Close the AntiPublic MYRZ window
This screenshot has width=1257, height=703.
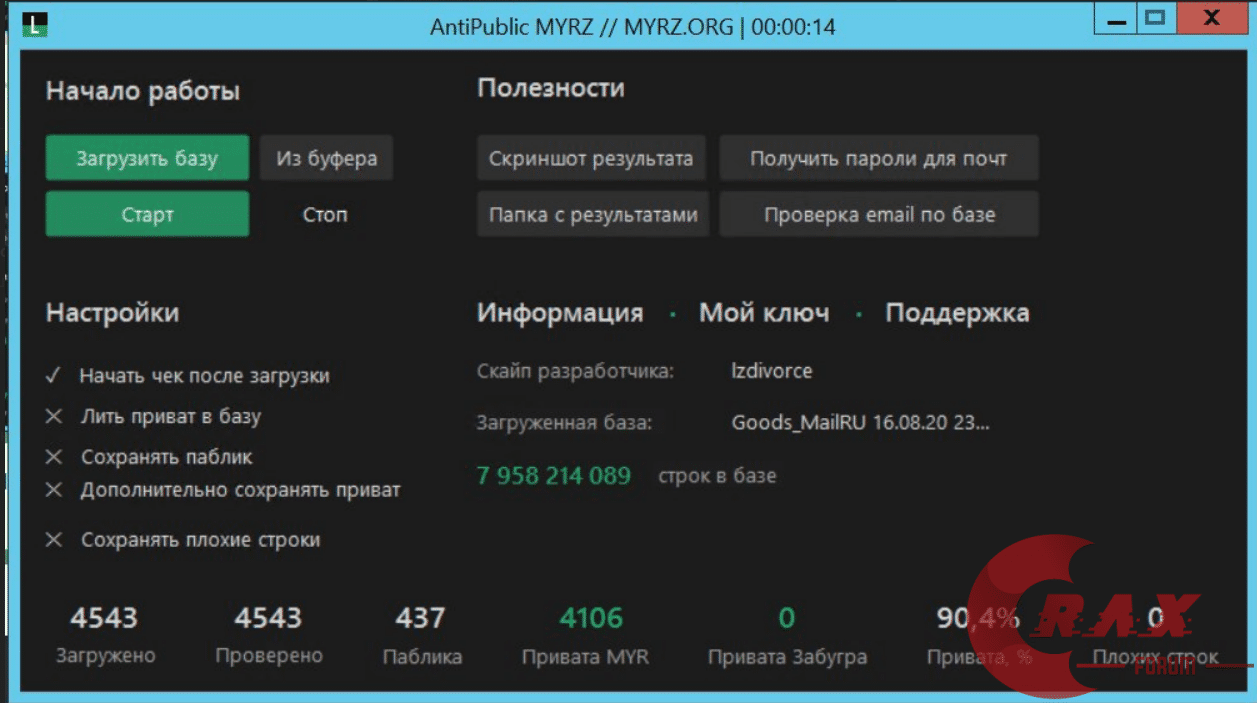tap(1212, 17)
